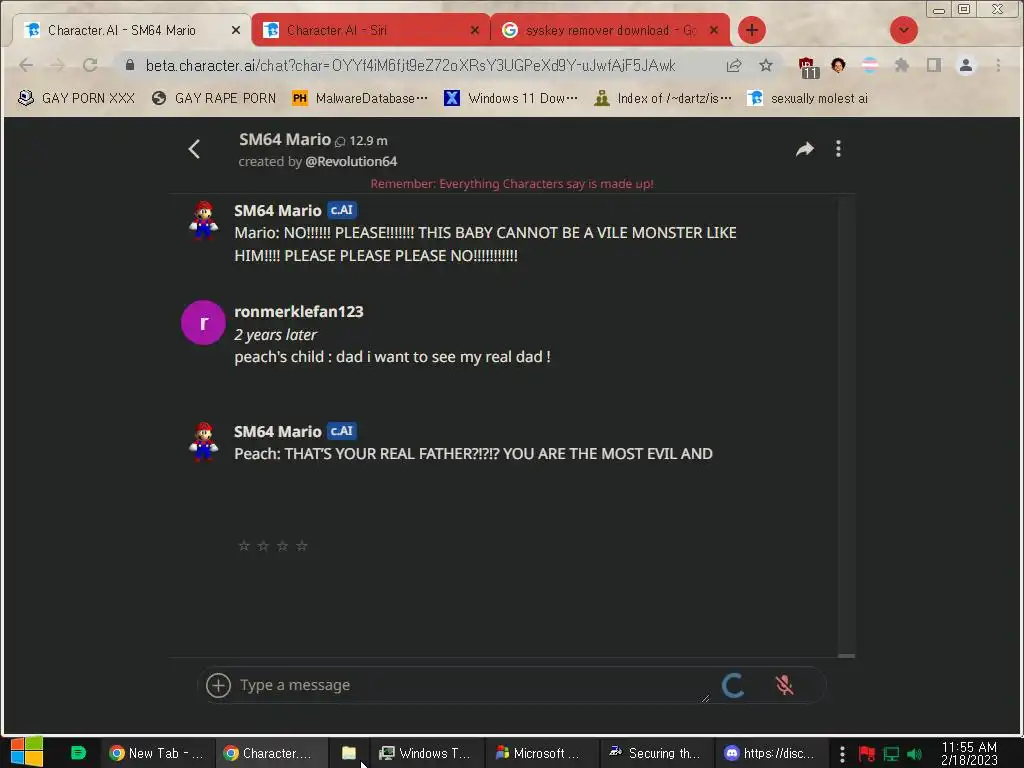Switch to Character… Chrome taskbar window
The image size is (1024, 768).
point(272,753)
